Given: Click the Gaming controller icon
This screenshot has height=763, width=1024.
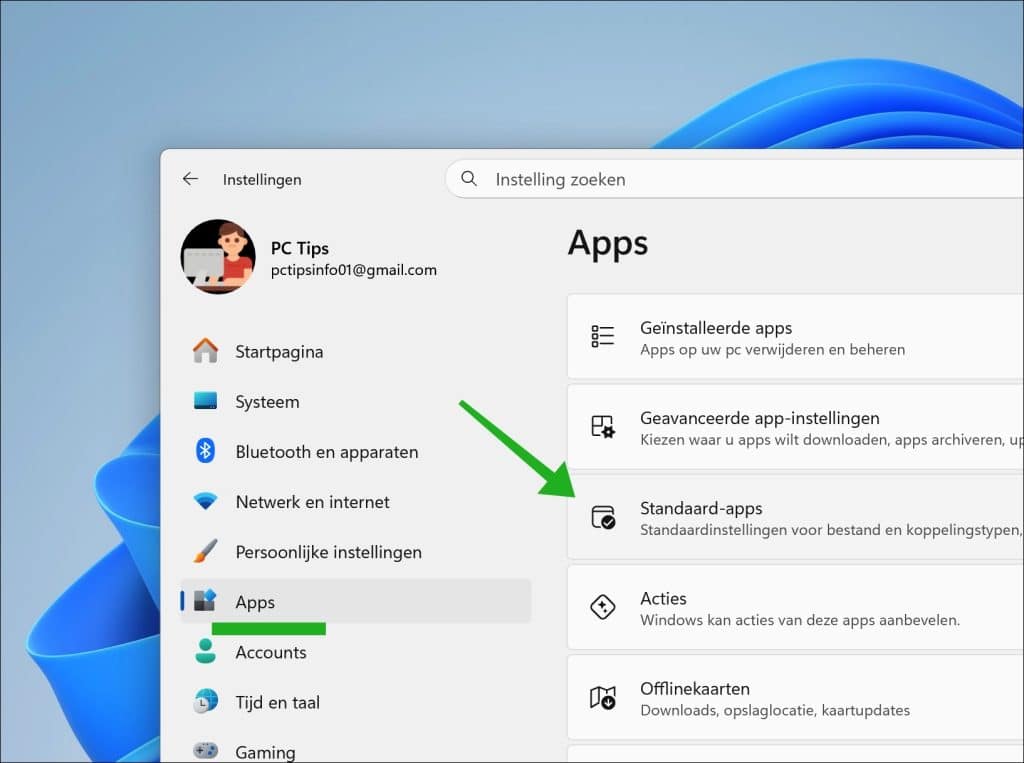Looking at the screenshot, I should point(205,751).
